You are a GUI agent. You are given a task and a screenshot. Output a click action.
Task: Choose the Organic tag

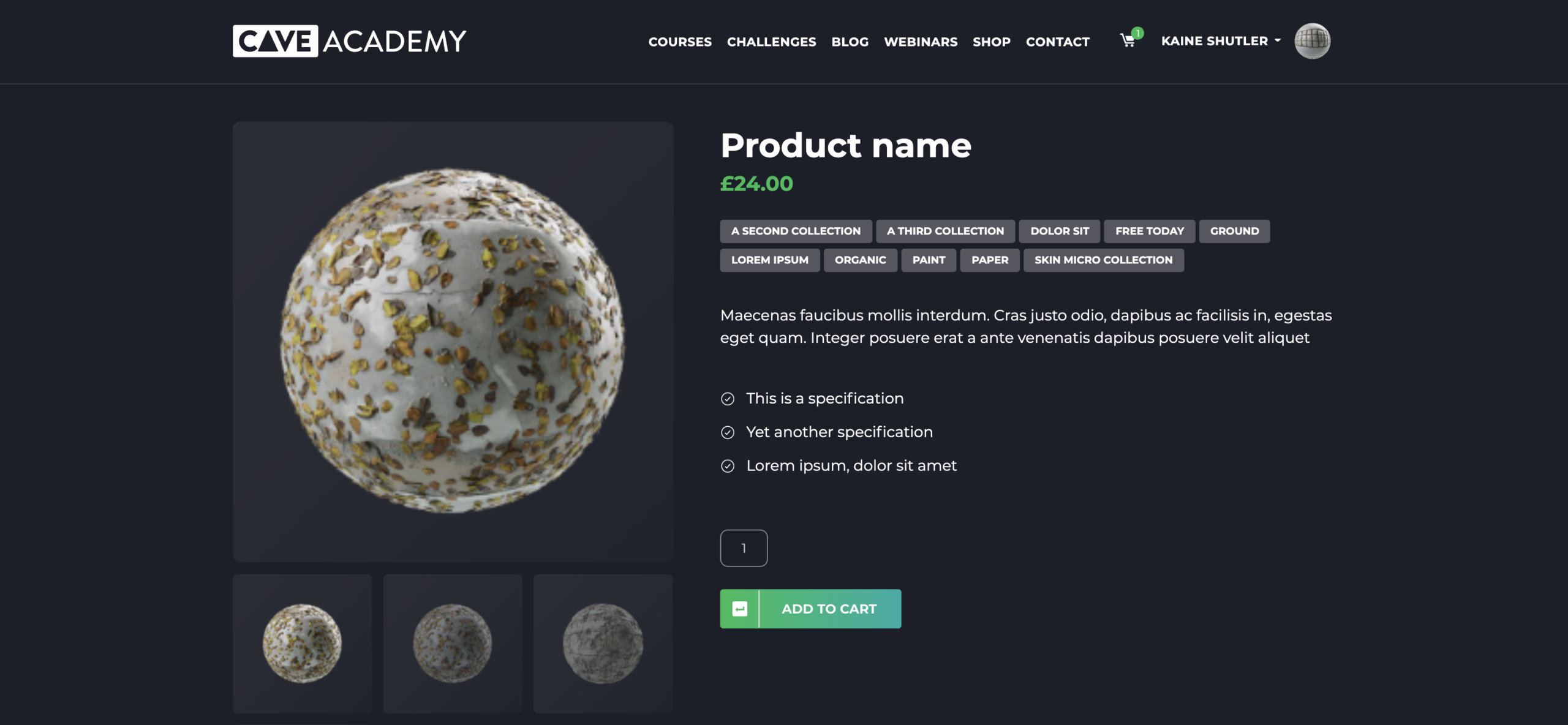pos(860,260)
